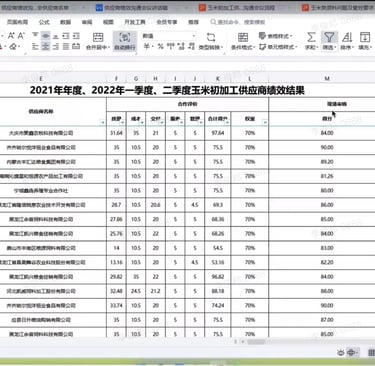Open the Data ribbon tab
The height and width of the screenshot is (366, 375).
click(65, 22)
